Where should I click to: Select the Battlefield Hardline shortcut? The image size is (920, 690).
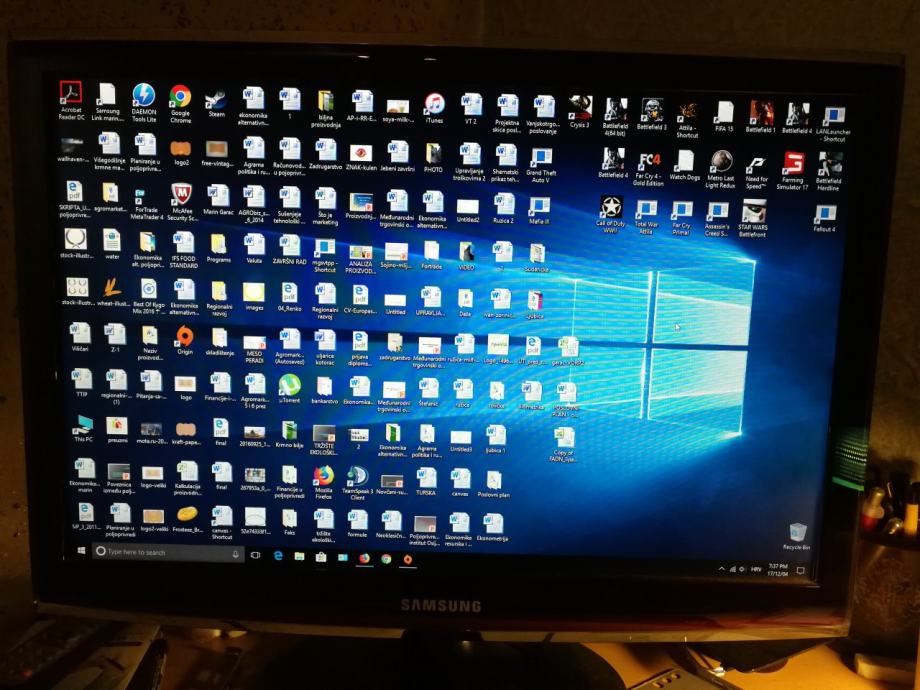(x=828, y=171)
